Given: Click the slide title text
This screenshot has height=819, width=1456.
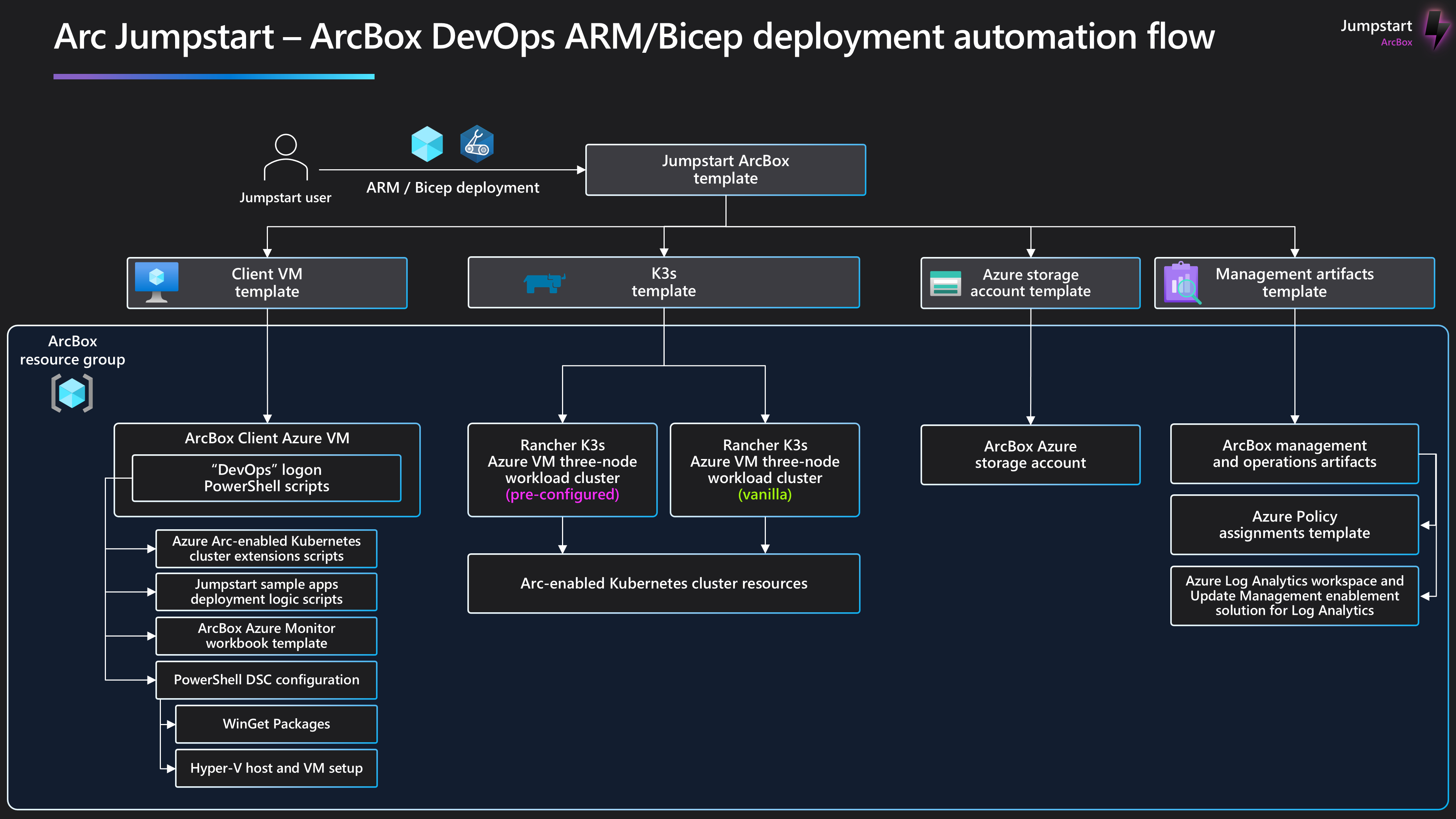Looking at the screenshot, I should pos(634,36).
